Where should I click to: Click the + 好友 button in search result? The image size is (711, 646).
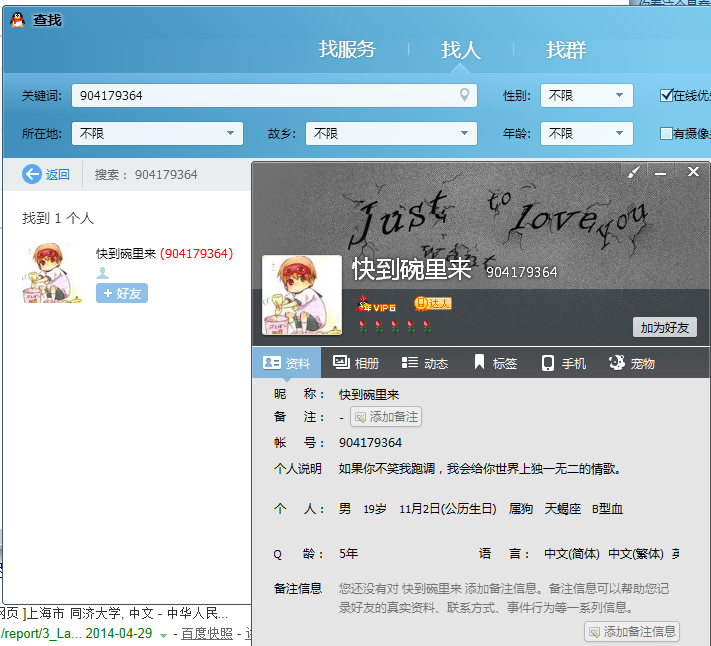pos(122,293)
